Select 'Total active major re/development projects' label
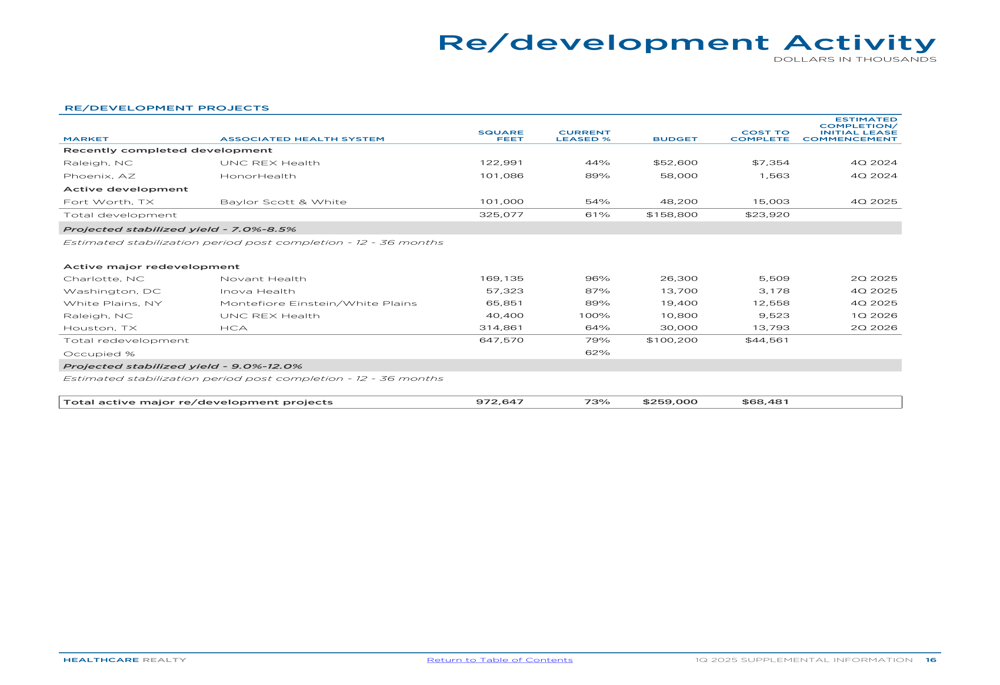The width and height of the screenshot is (1000, 685). pos(198,402)
